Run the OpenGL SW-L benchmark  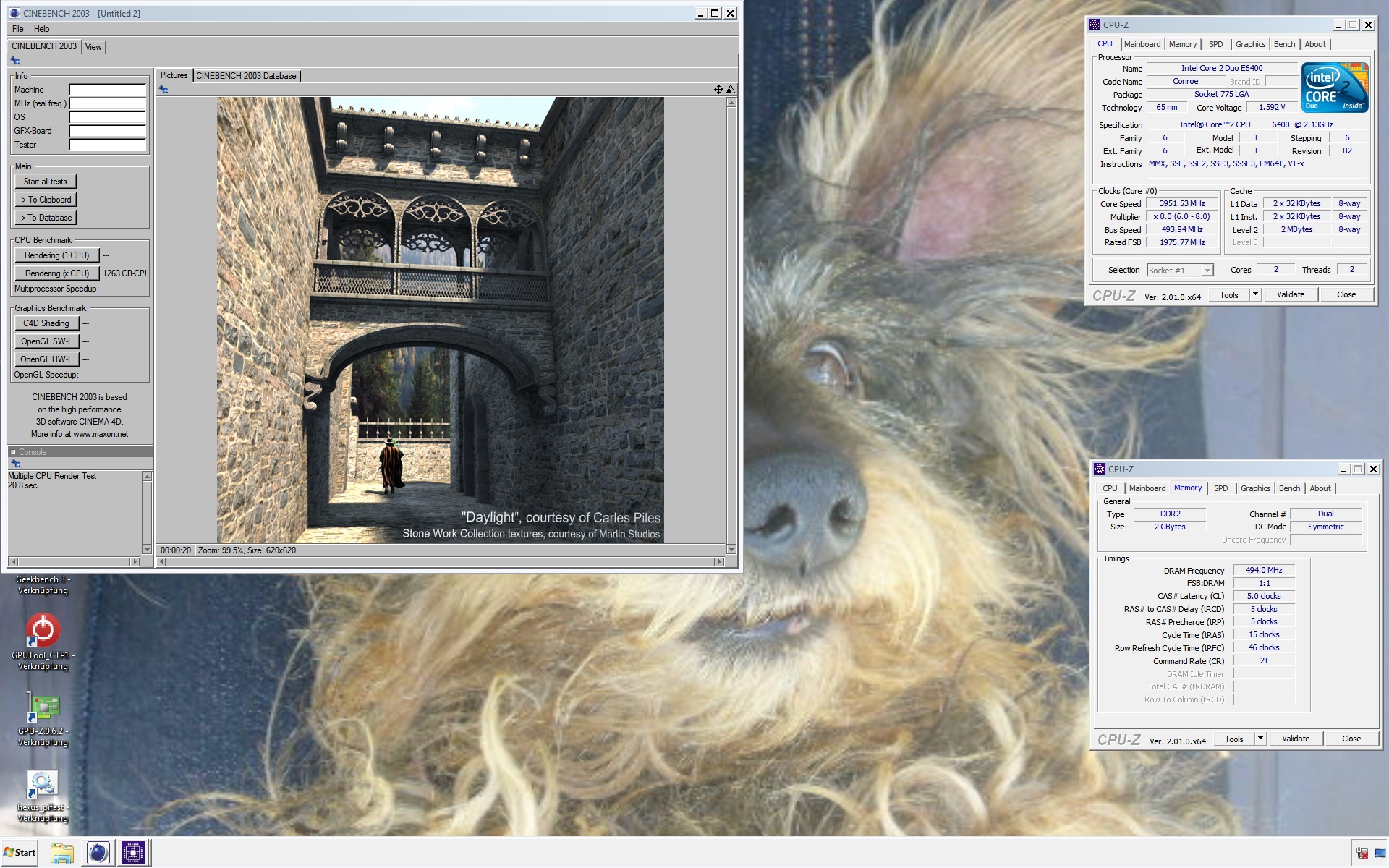pyautogui.click(x=46, y=341)
